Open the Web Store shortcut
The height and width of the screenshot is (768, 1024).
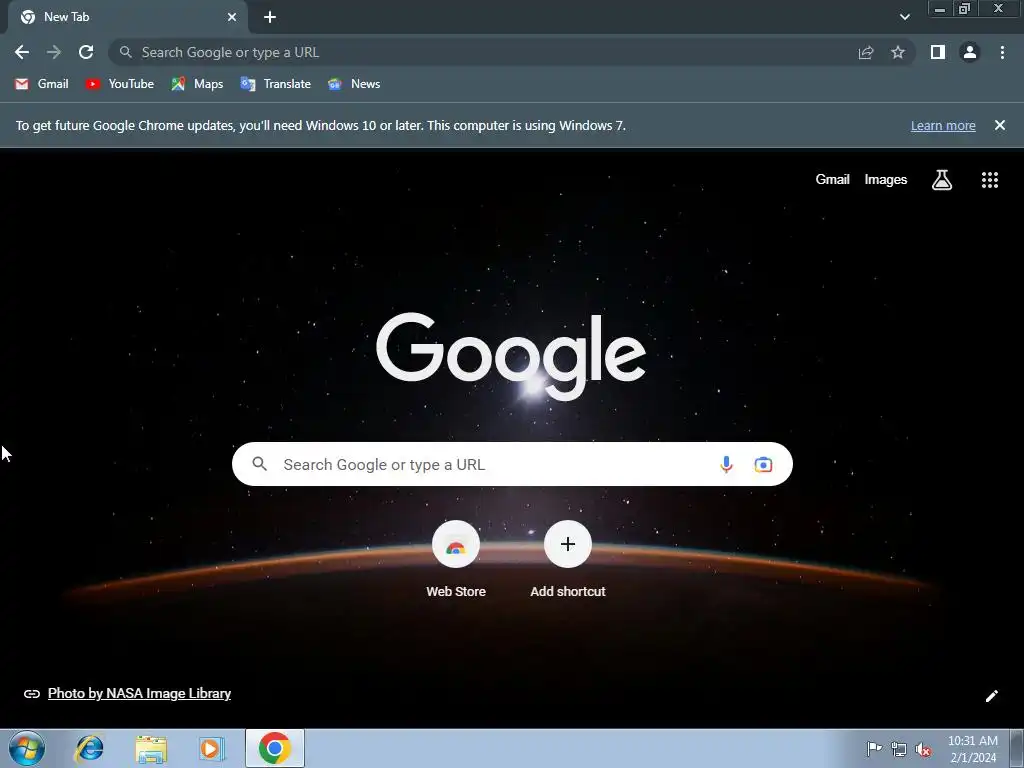pyautogui.click(x=456, y=559)
